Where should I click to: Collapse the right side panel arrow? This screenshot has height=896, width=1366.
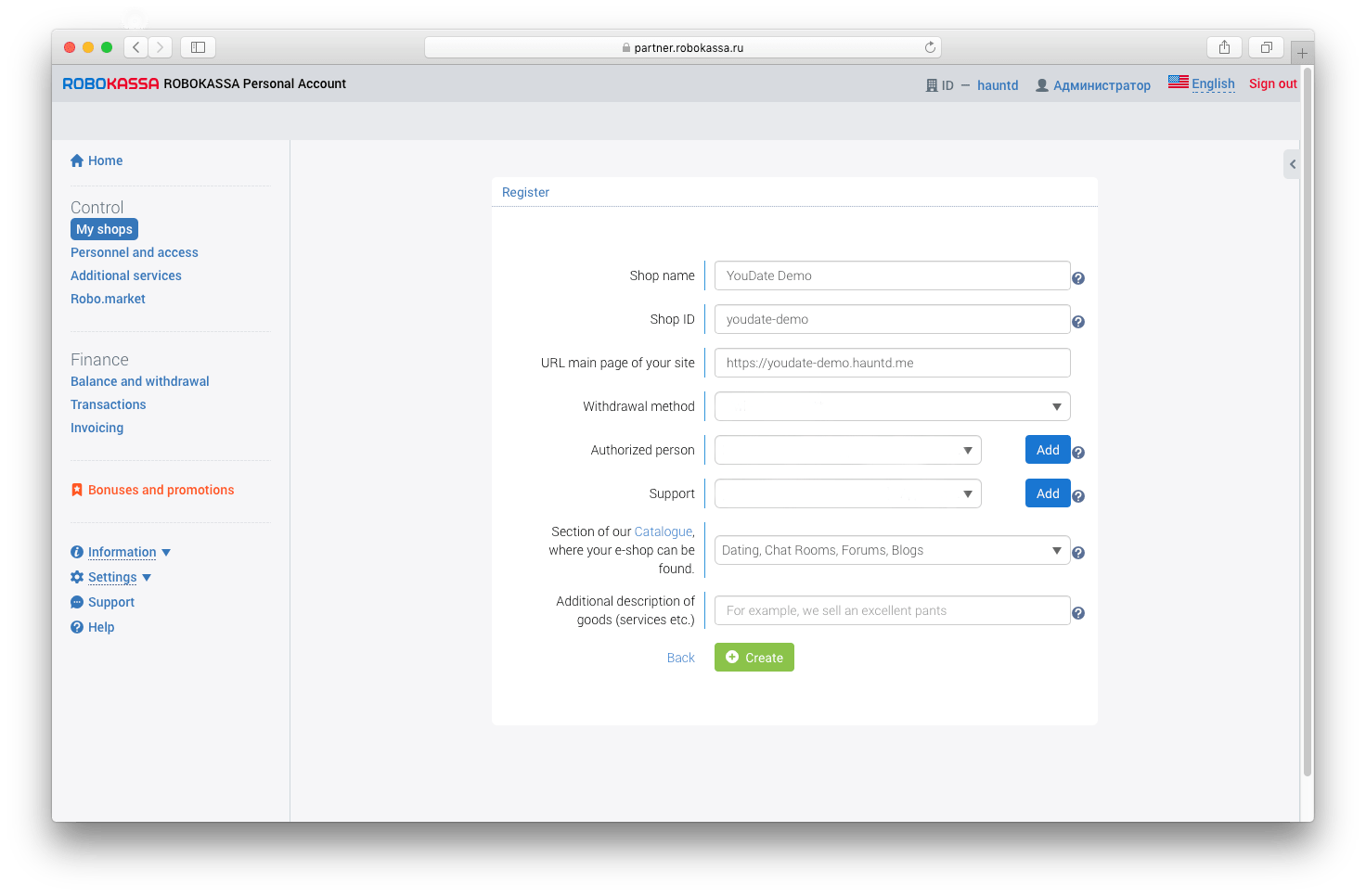(x=1292, y=164)
